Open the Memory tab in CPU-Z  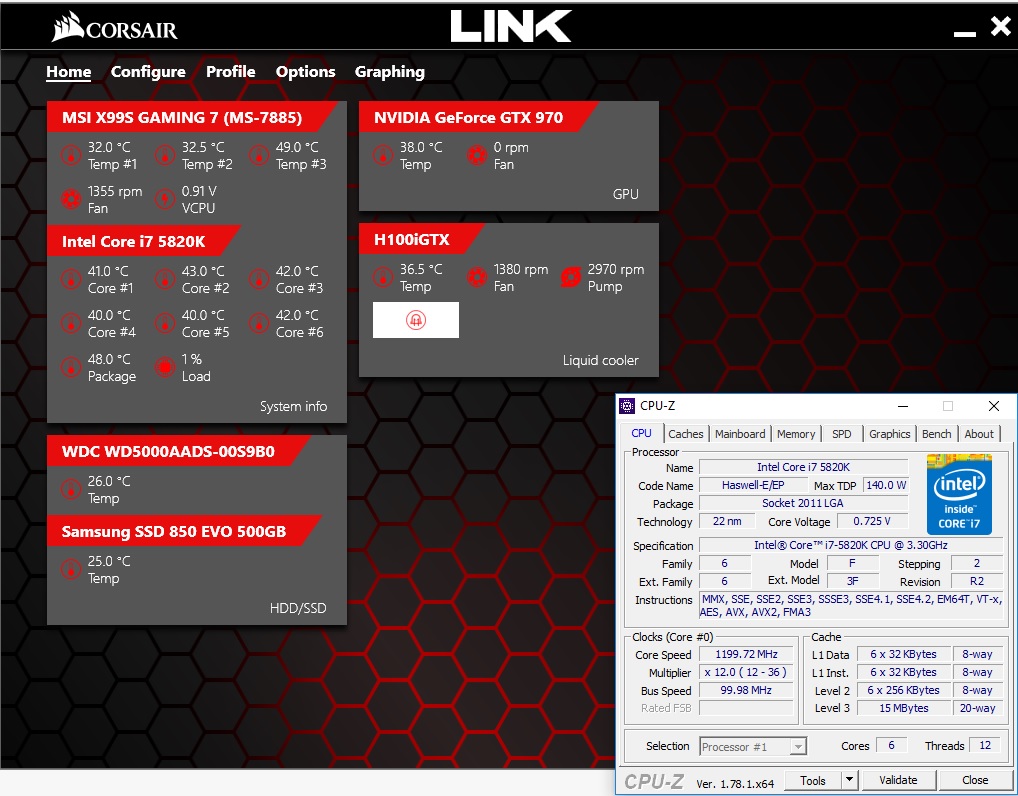tap(796, 434)
